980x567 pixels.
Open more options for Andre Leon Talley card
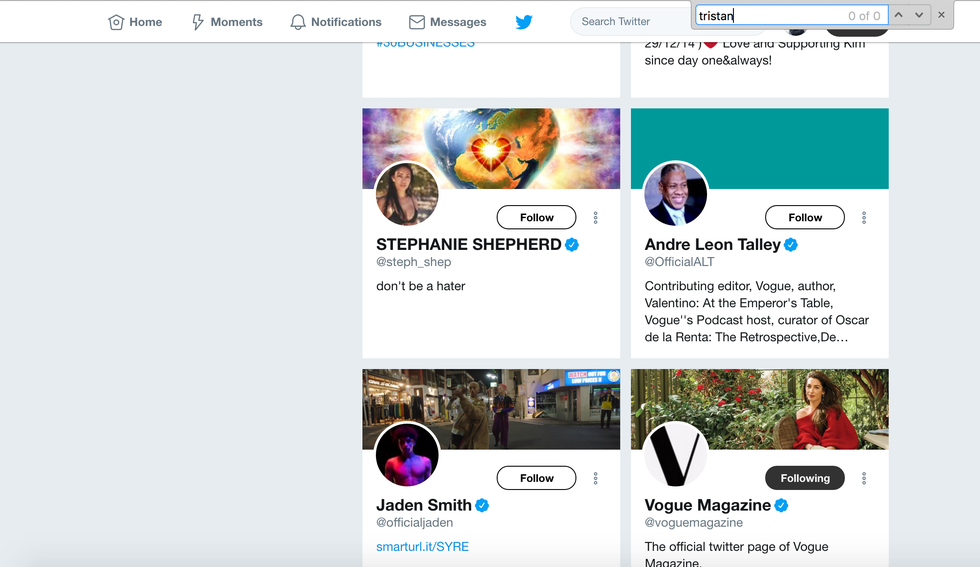coord(864,217)
